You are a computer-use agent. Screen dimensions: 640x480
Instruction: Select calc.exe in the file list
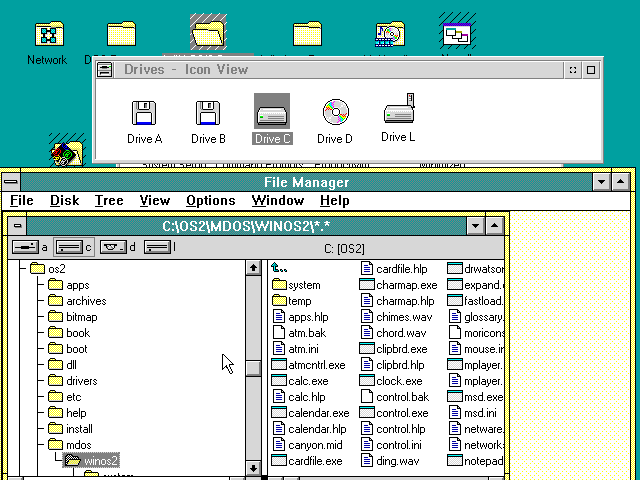[300, 381]
